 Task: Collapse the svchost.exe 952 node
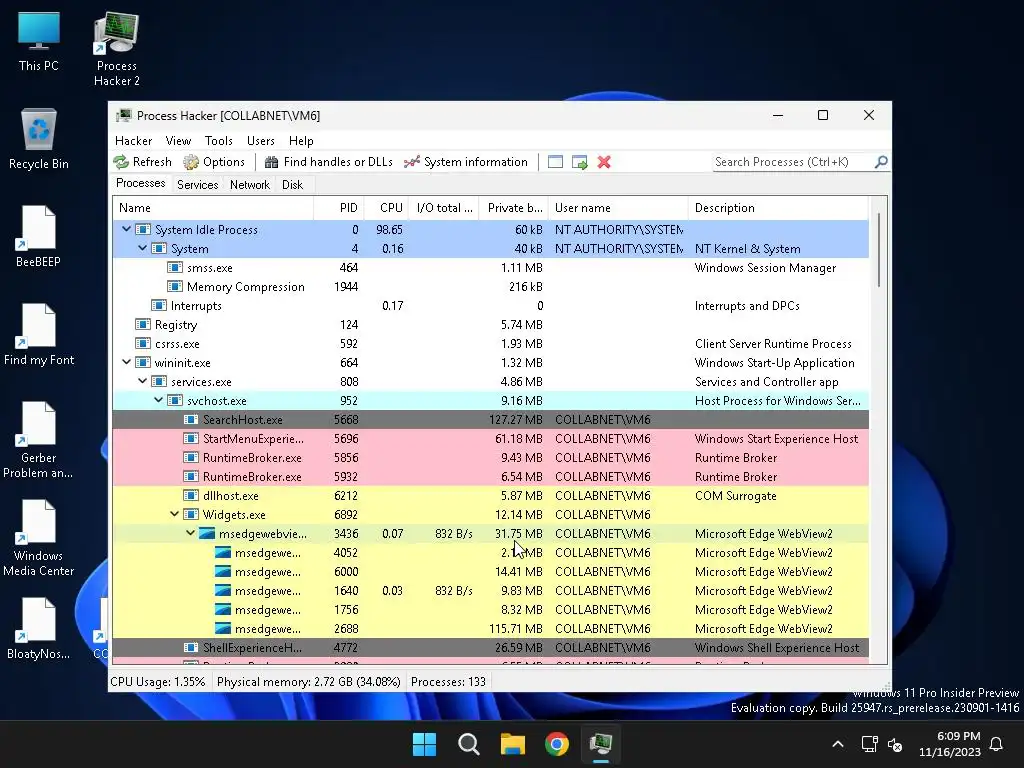click(159, 400)
